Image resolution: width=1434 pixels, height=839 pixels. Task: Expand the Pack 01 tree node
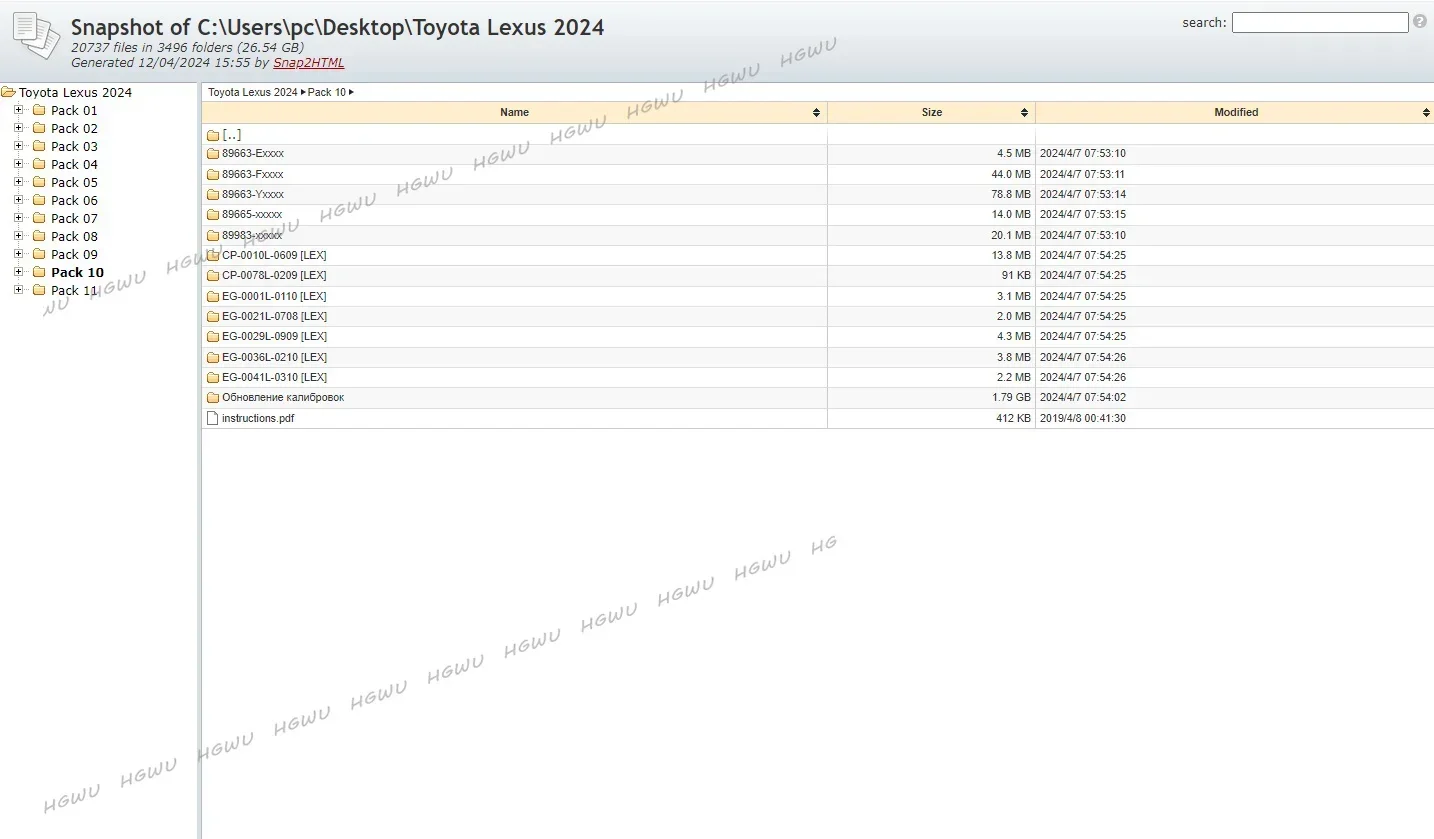[x=18, y=110]
